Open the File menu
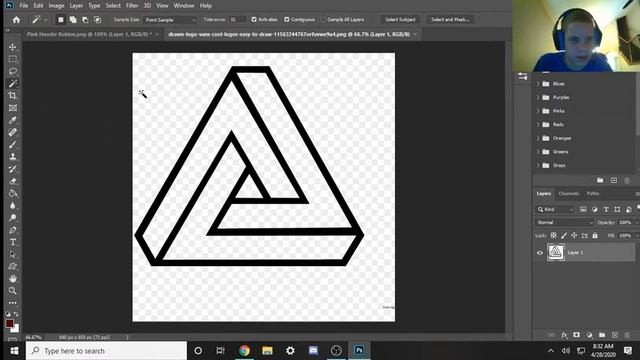The image size is (640, 360). [24, 6]
